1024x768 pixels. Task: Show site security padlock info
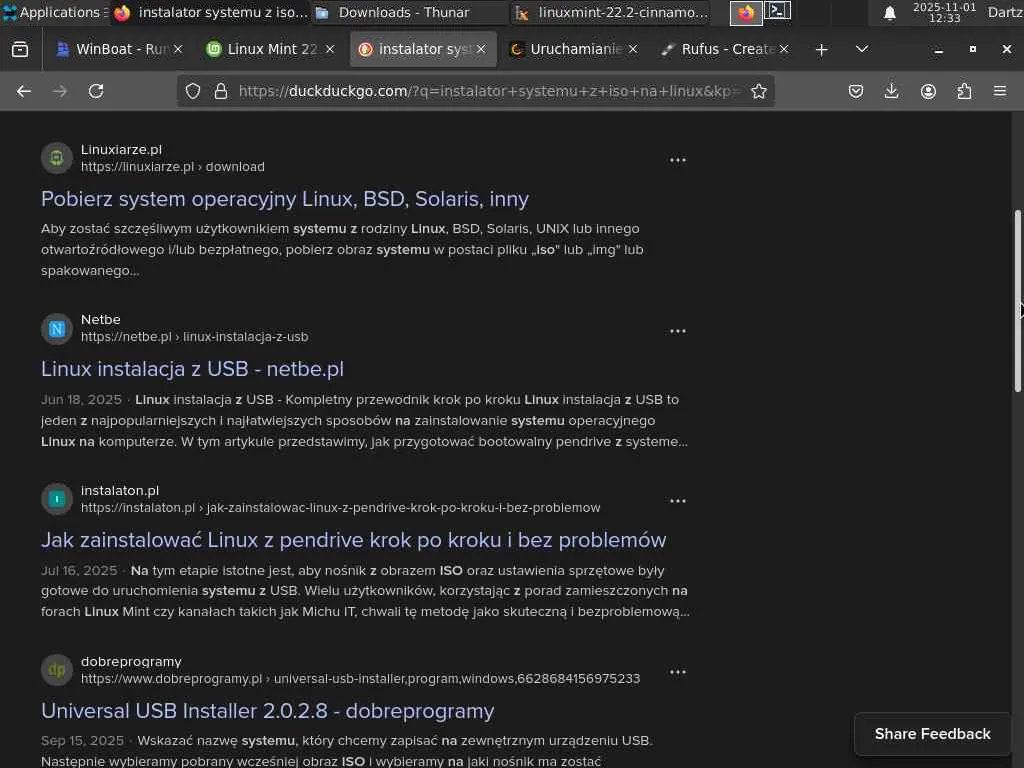[x=221, y=91]
